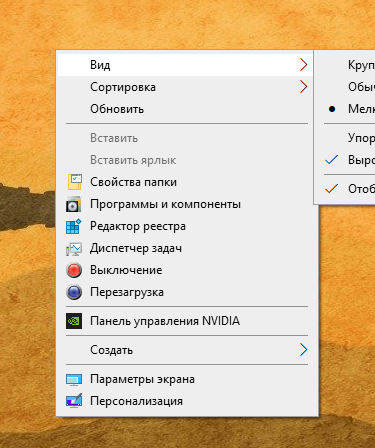Viewport: 375px width, 448px height.
Task: Expand the Создать submenu arrow
Action: tap(303, 350)
